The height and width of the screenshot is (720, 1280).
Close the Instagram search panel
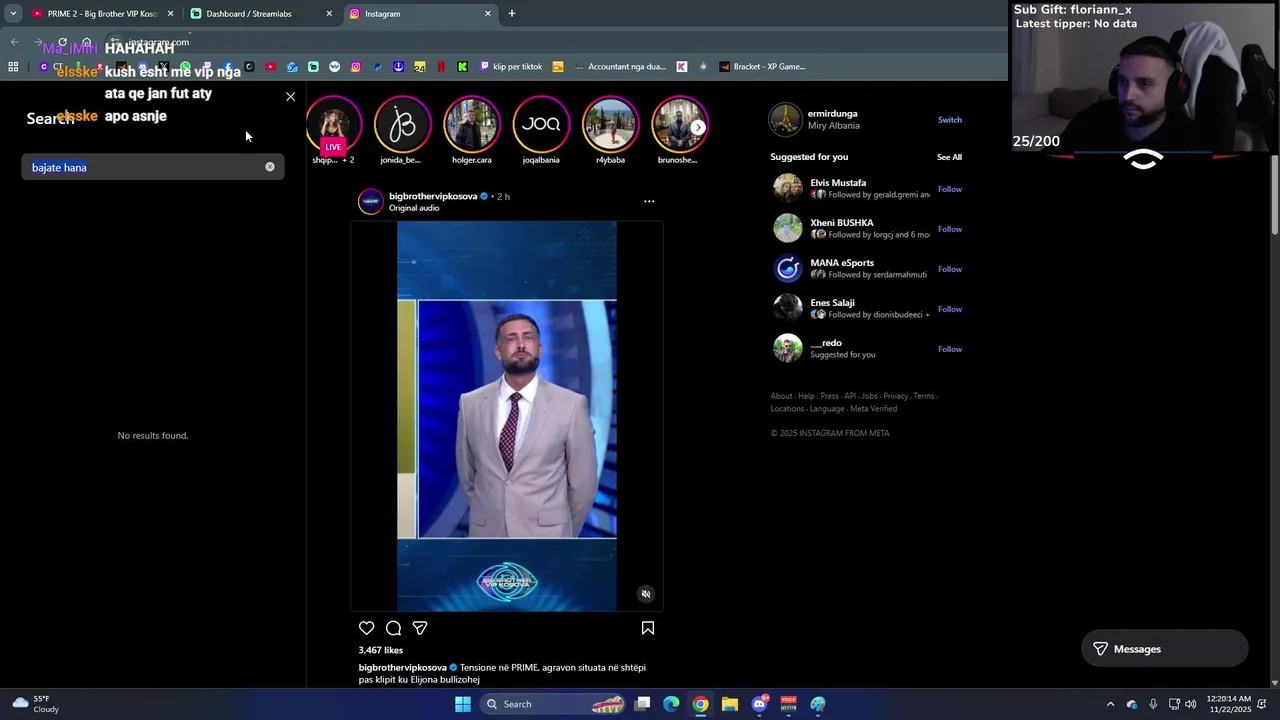coord(291,97)
